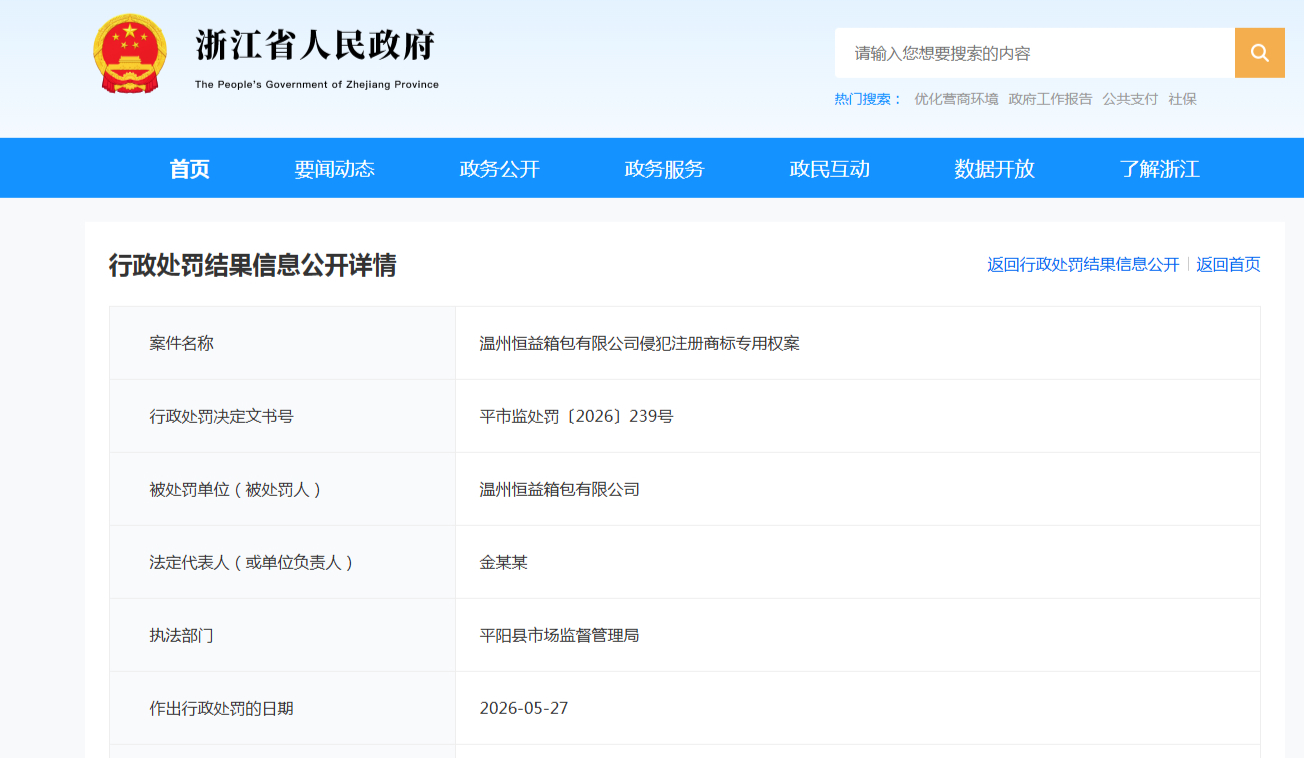Click the 被处罚单位（被处罚人） label
This screenshot has height=758, width=1304.
click(x=236, y=489)
